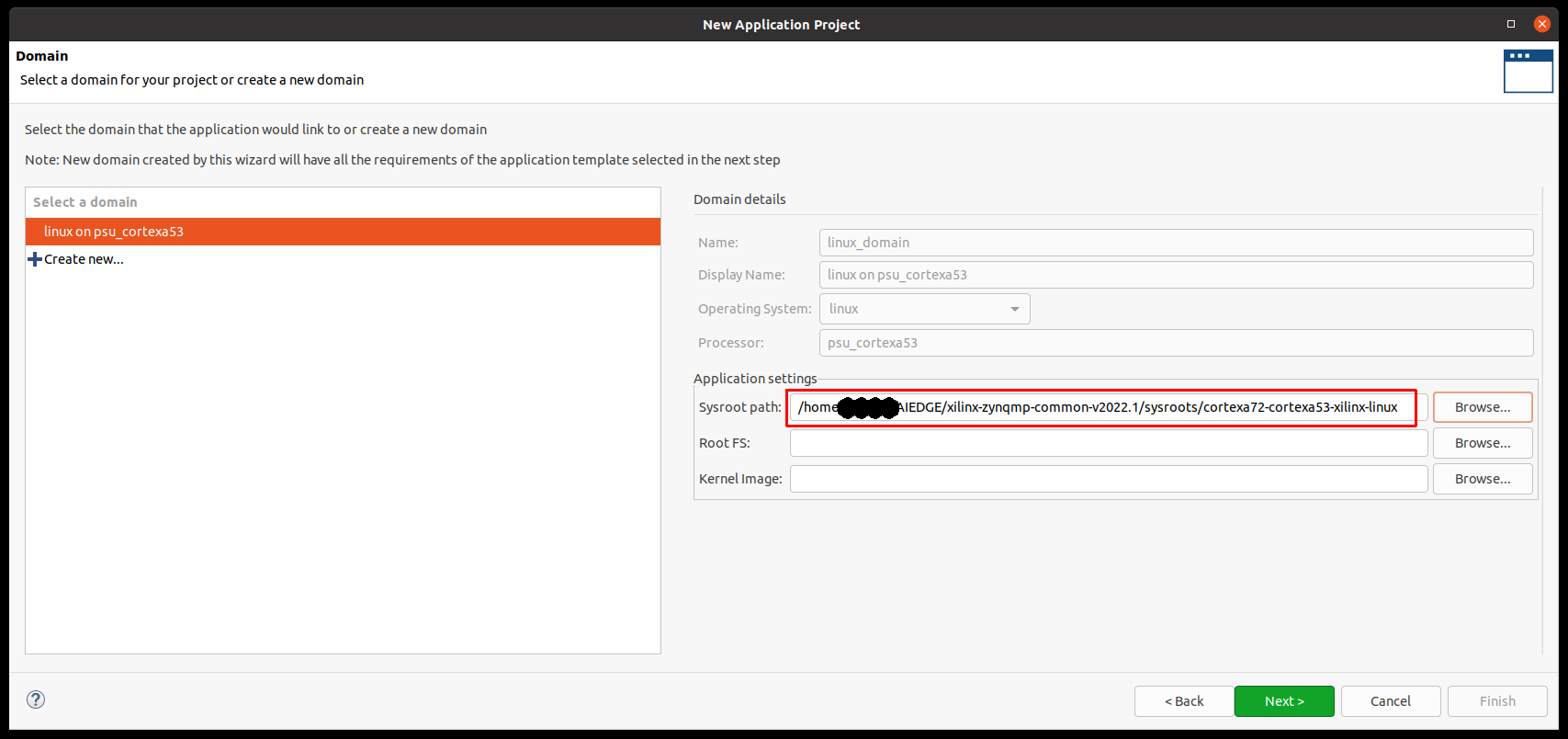Image resolution: width=1568 pixels, height=739 pixels.
Task: Close the New Application Project dialog
Action: (1542, 24)
